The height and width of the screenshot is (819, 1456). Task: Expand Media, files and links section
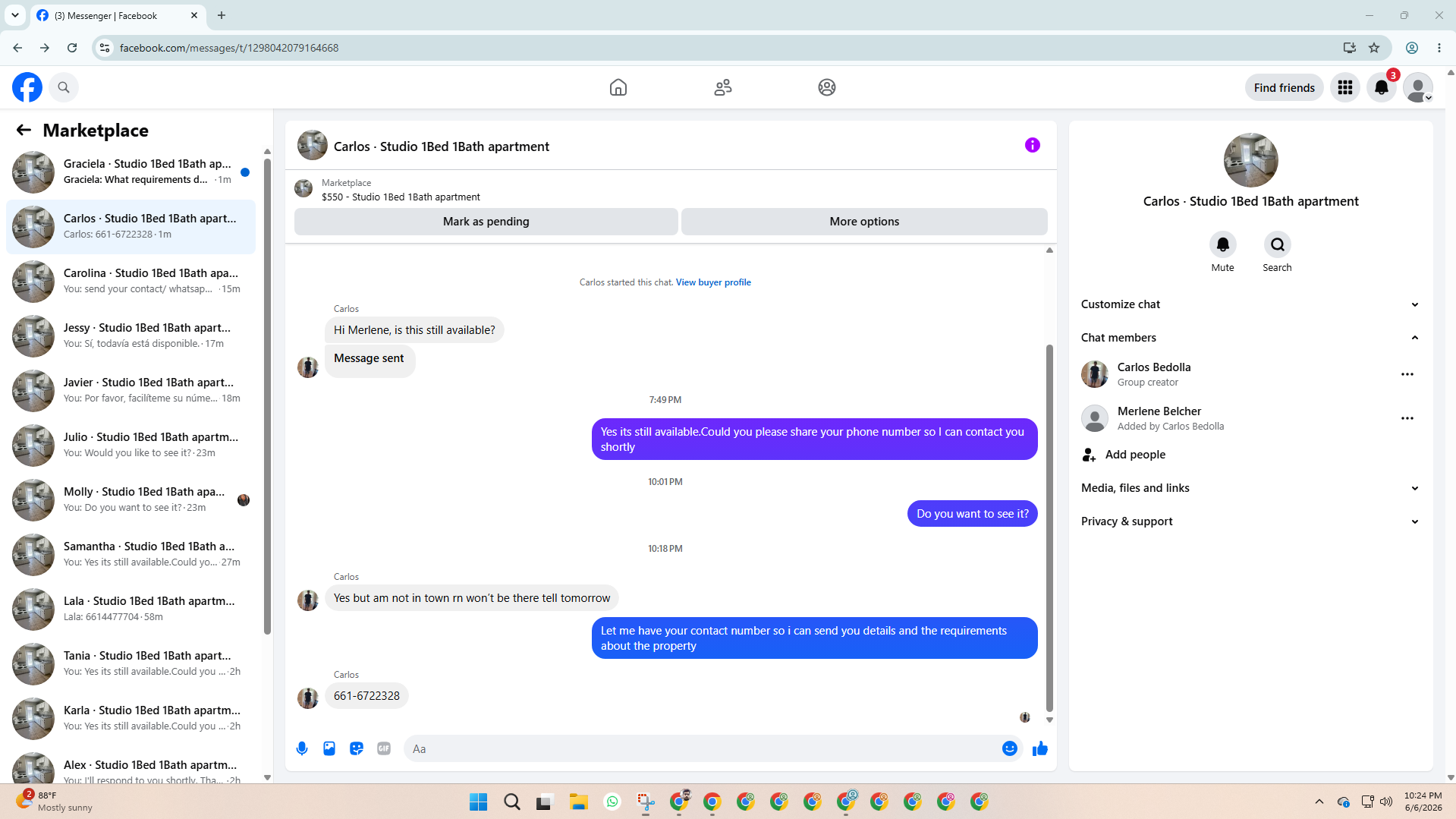coord(1250,488)
